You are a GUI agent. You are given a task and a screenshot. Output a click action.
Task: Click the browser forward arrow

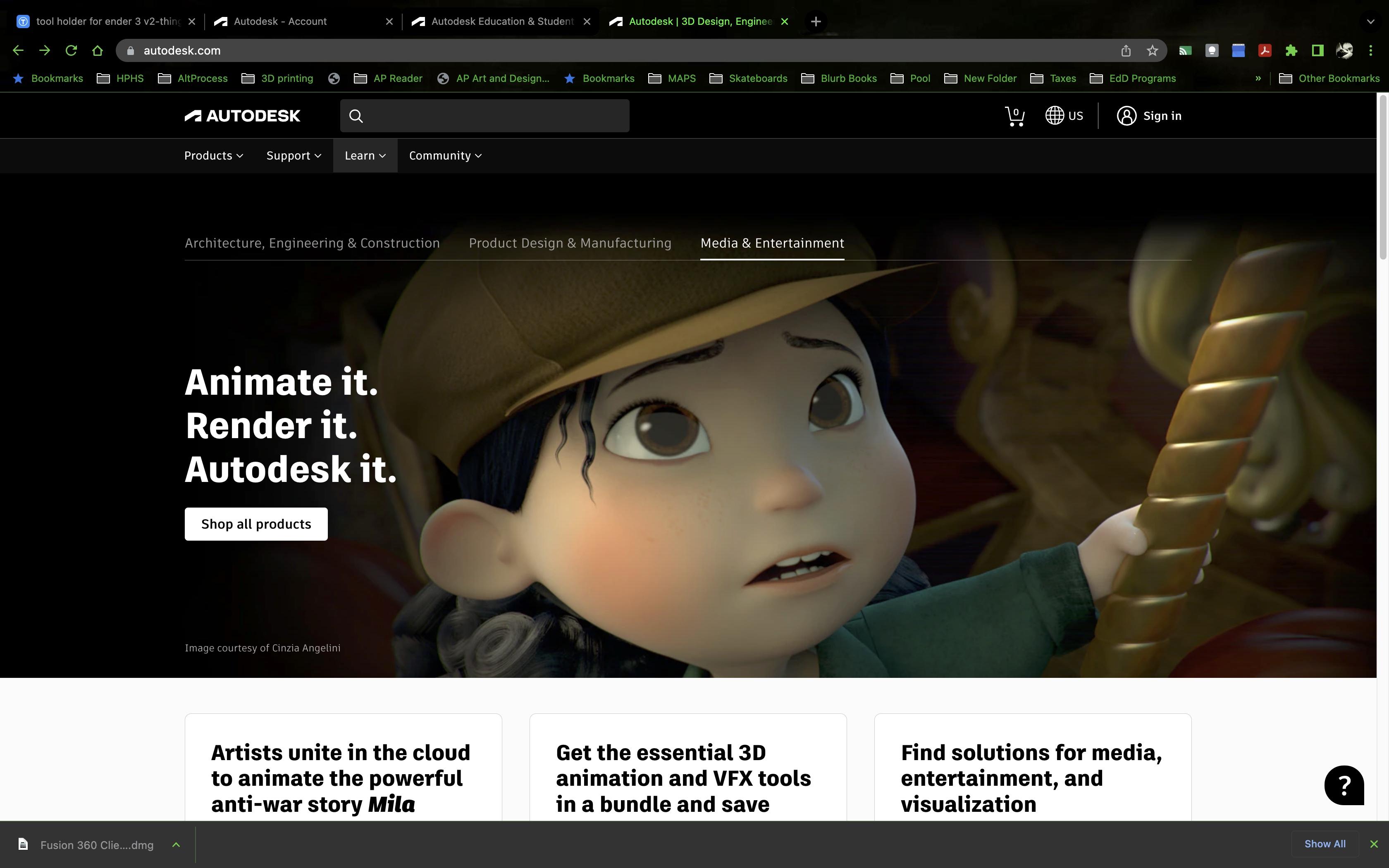(44, 50)
